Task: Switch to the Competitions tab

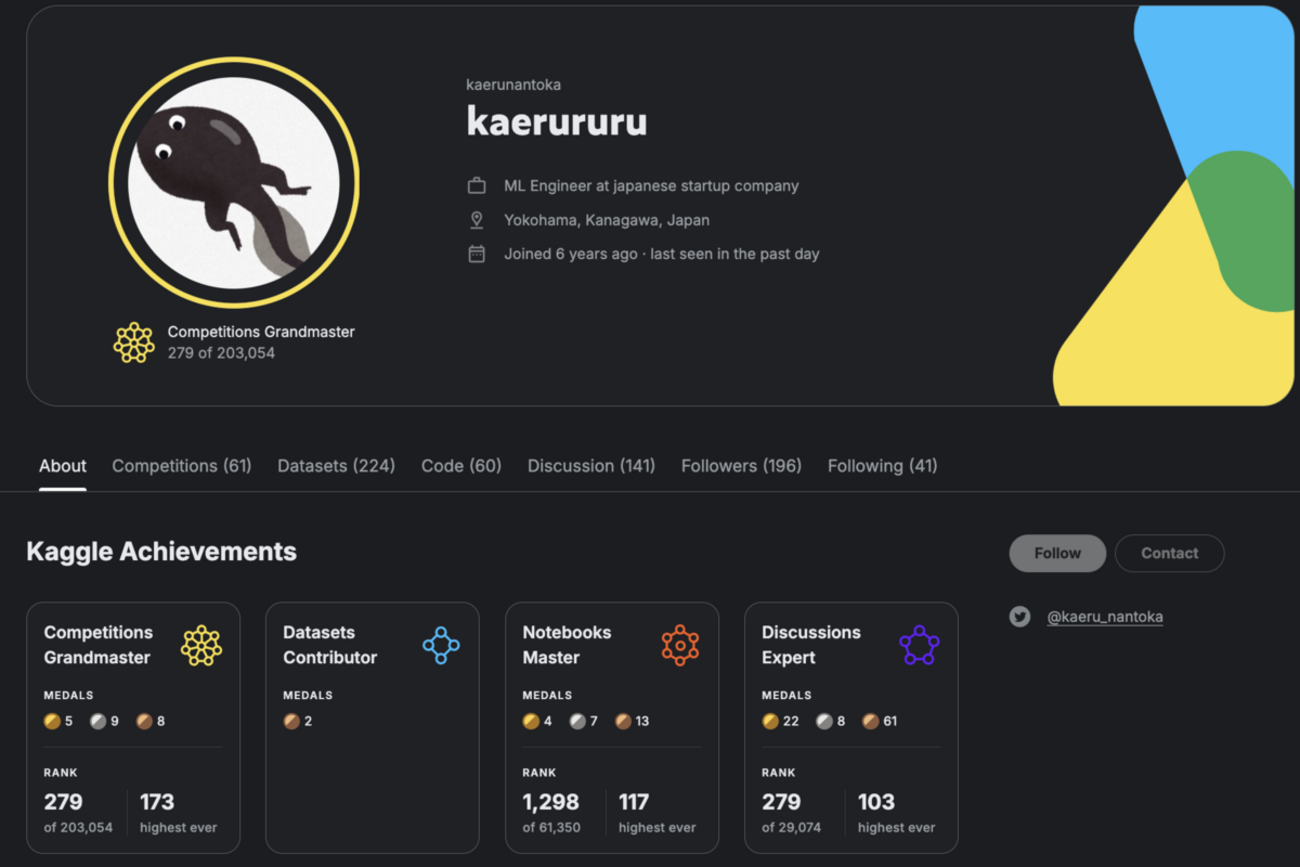Action: tap(181, 465)
